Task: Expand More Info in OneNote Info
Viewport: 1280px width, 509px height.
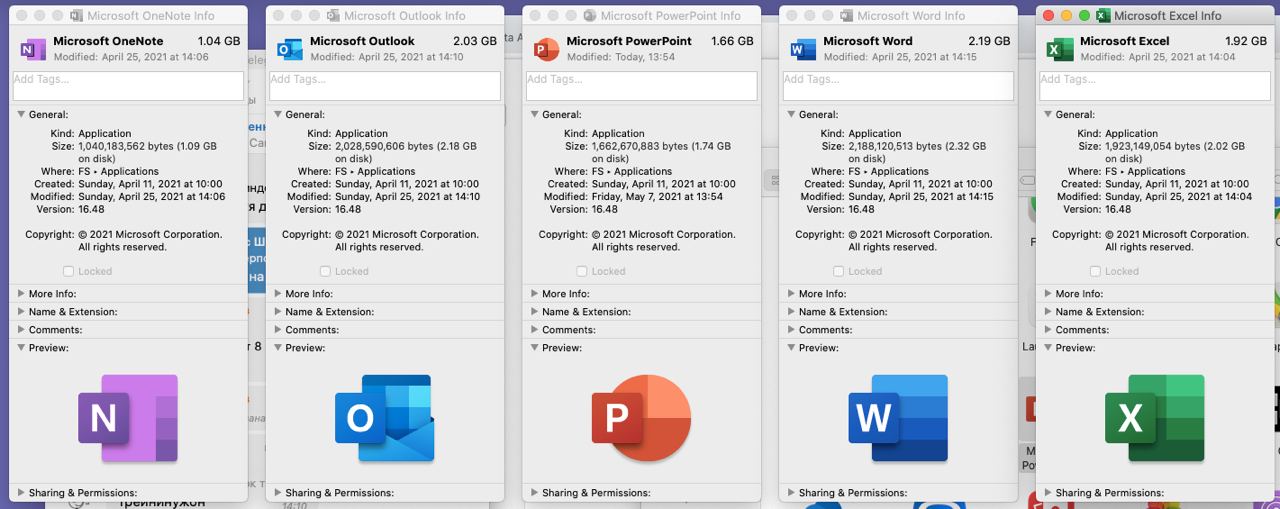Action: click(x=20, y=294)
